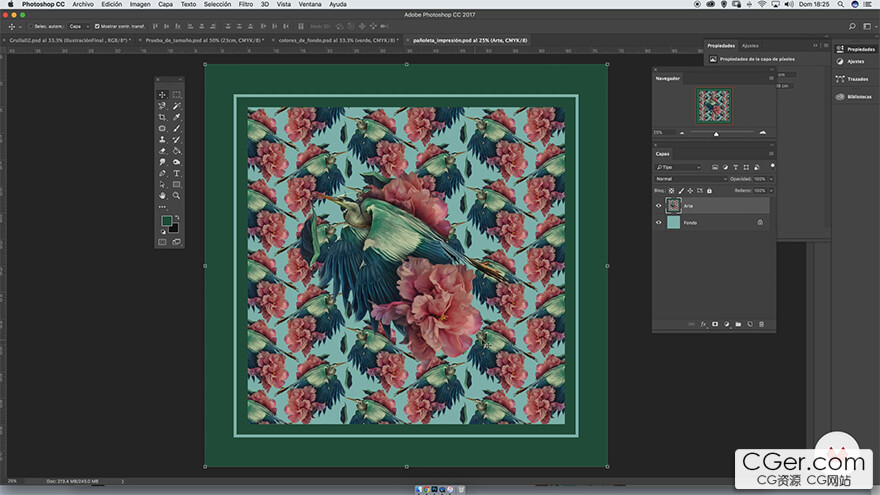The image size is (880, 495).
Task: Toggle layer filter switch in Capas
Action: tap(772, 166)
